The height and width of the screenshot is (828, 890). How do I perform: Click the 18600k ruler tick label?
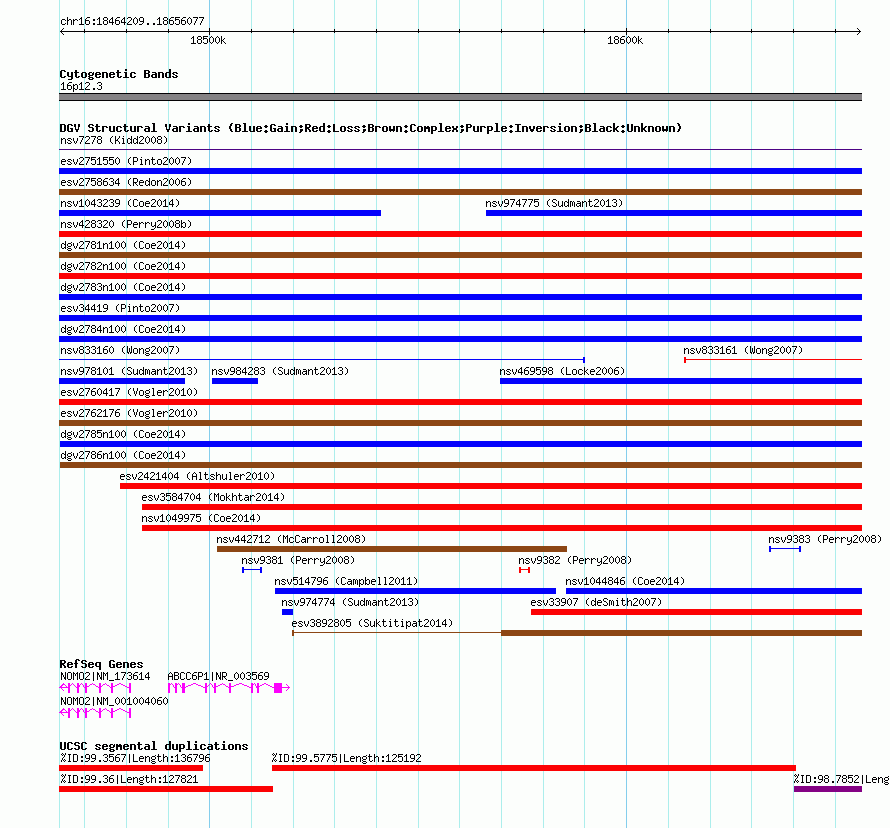(x=625, y=40)
